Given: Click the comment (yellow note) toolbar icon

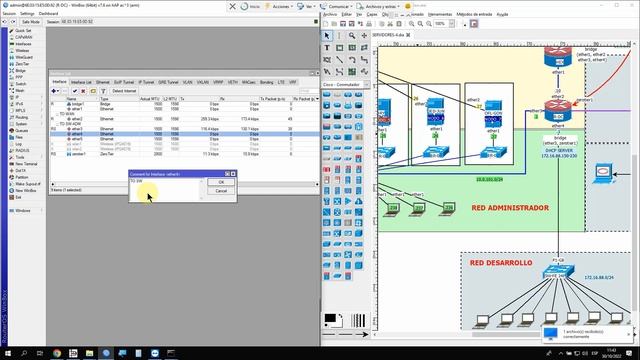Looking at the screenshot, I should 93,91.
